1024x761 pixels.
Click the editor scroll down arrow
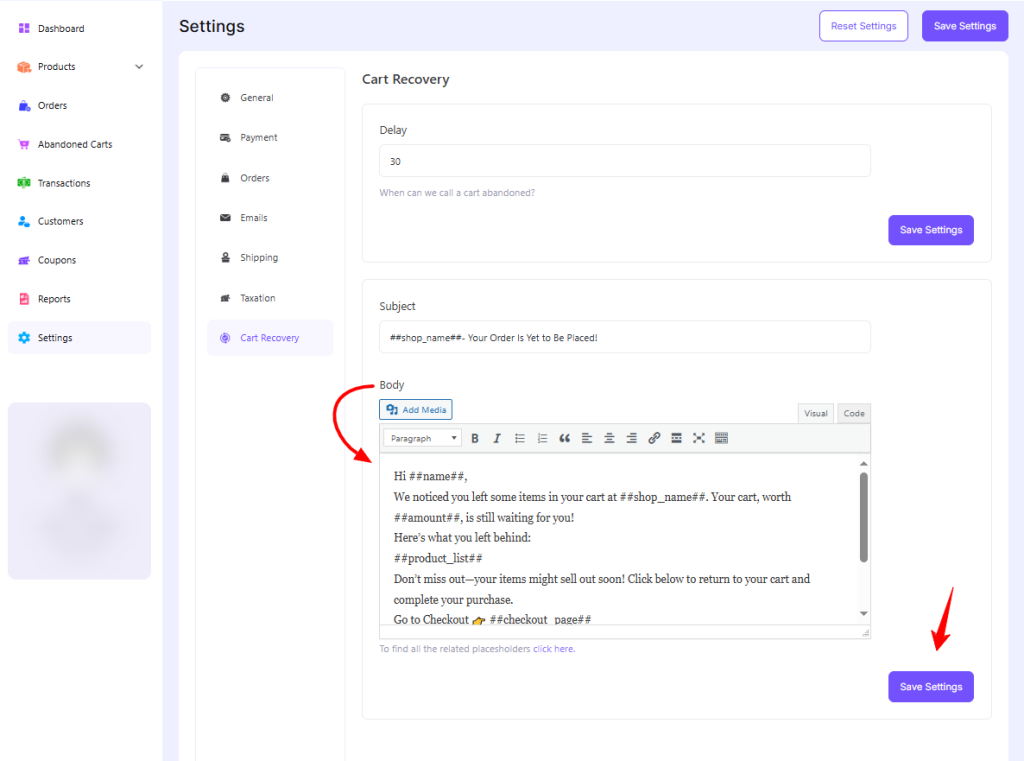point(863,613)
